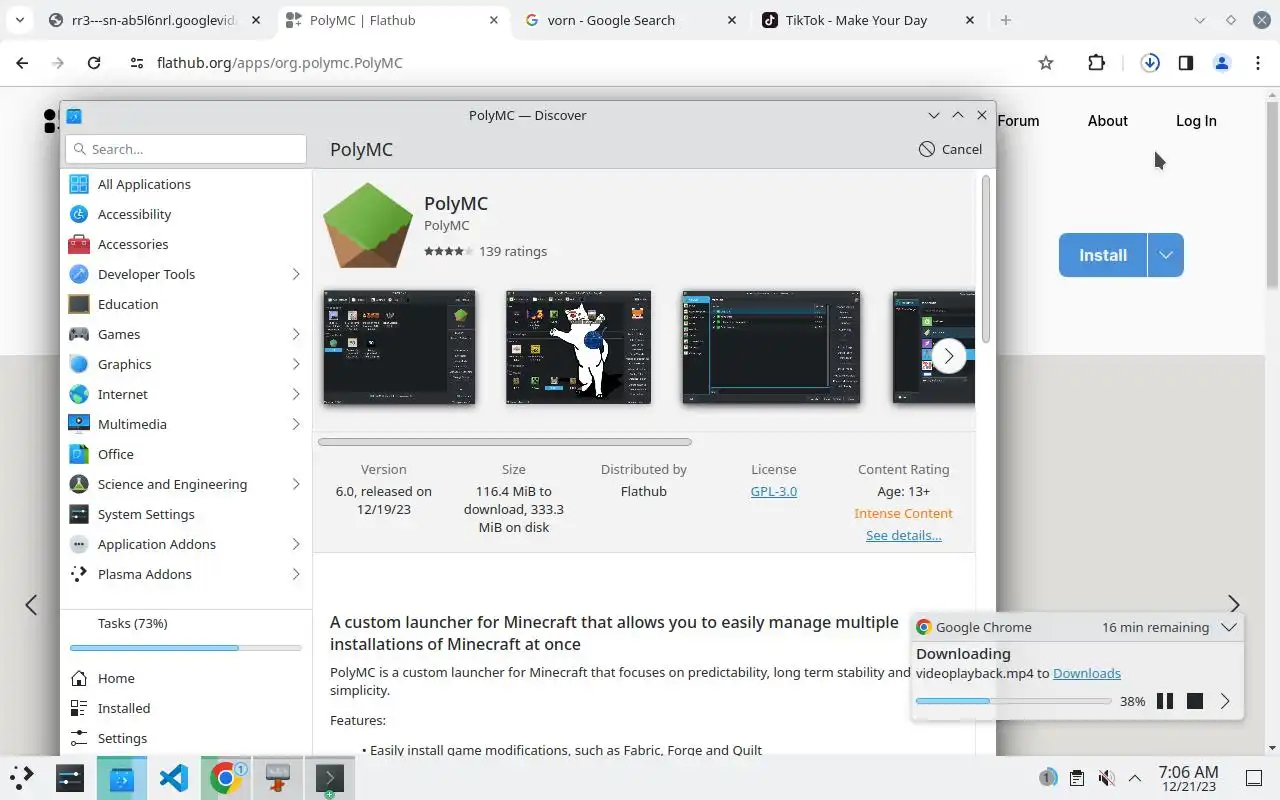This screenshot has height=800, width=1280.
Task: Open the Installed applications list
Action: pos(186,708)
